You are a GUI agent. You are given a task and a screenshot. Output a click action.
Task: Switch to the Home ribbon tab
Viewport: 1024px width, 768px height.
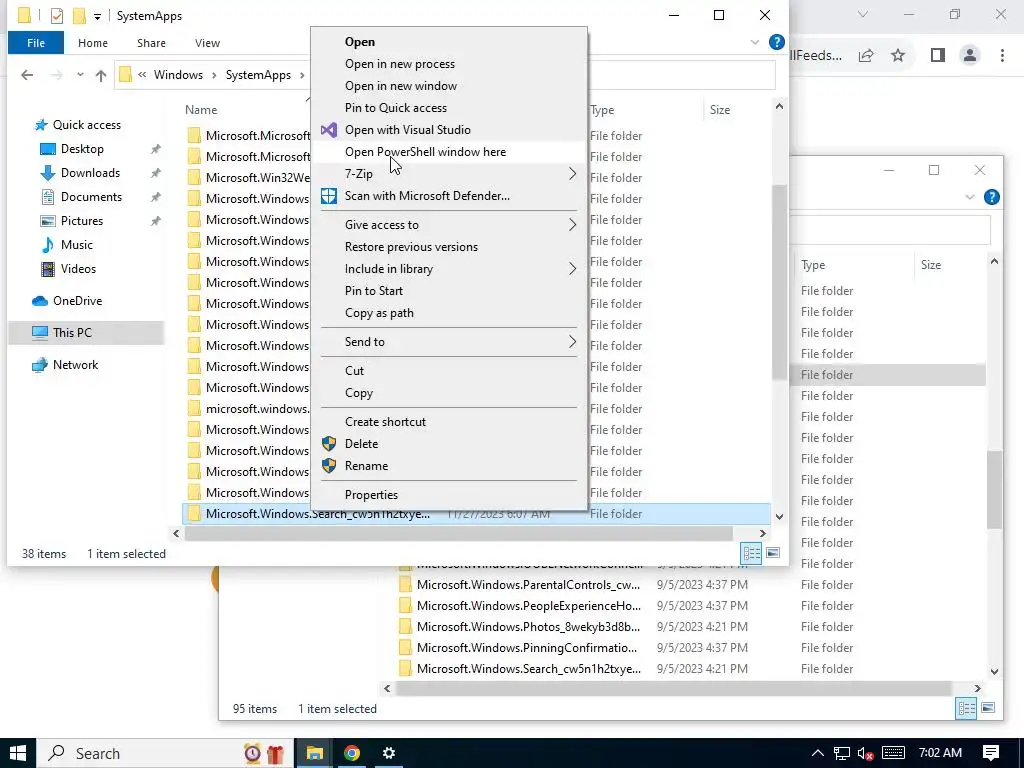(93, 43)
